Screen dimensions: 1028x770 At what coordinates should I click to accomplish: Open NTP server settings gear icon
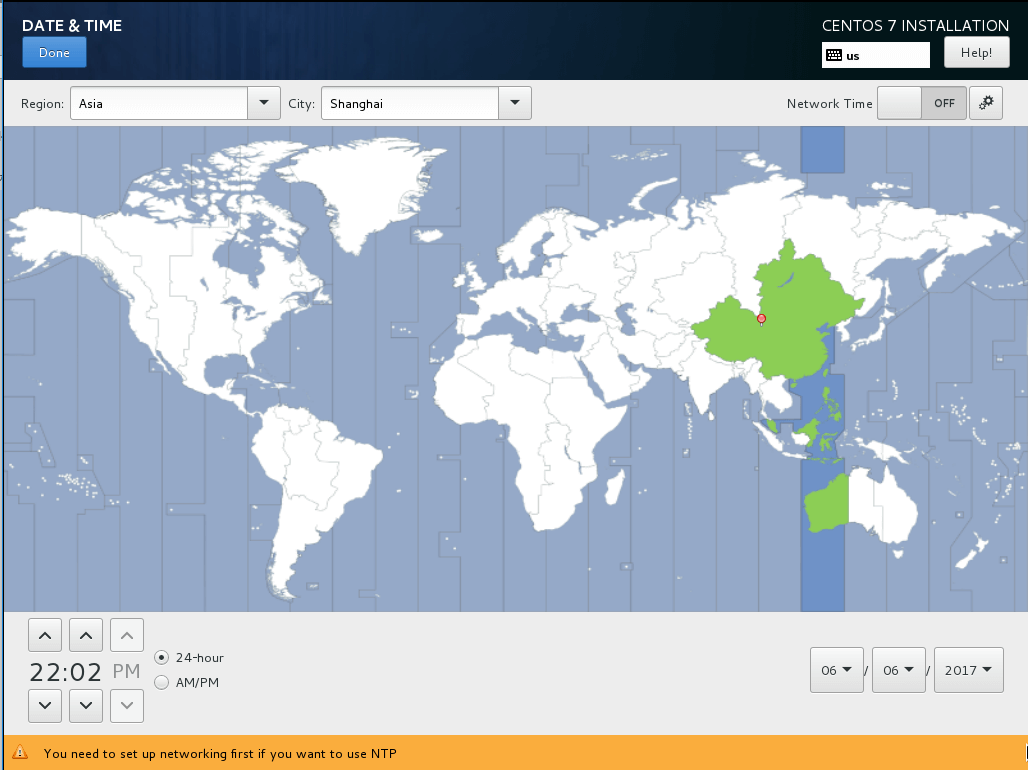pyautogui.click(x=985, y=103)
